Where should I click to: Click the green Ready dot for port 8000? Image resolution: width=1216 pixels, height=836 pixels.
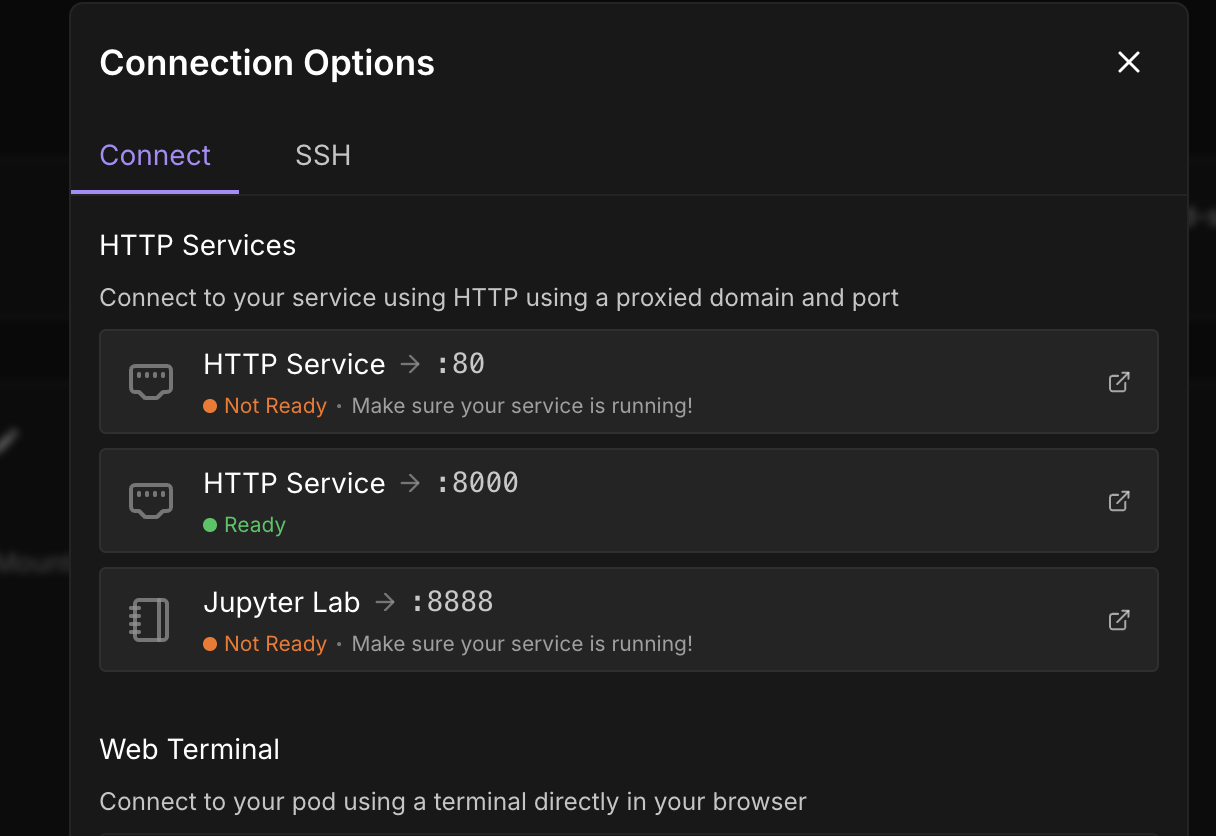click(209, 524)
